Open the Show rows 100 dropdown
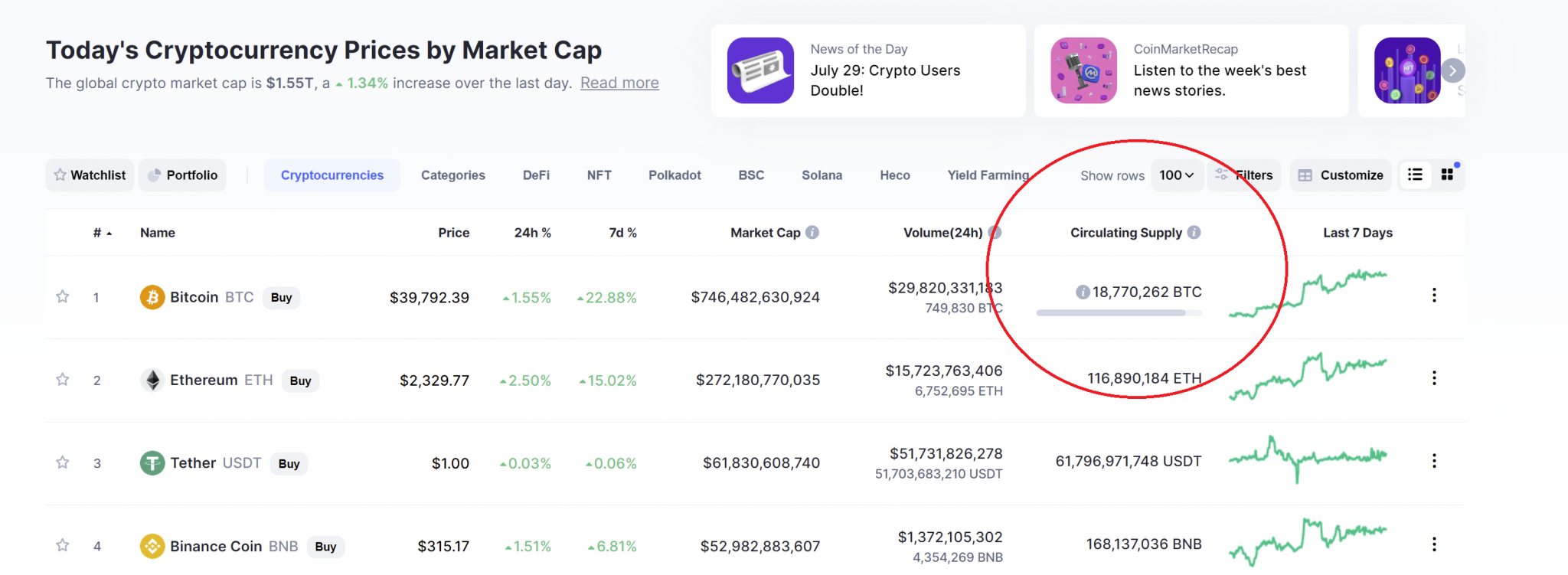The height and width of the screenshot is (575, 1568). point(1176,175)
